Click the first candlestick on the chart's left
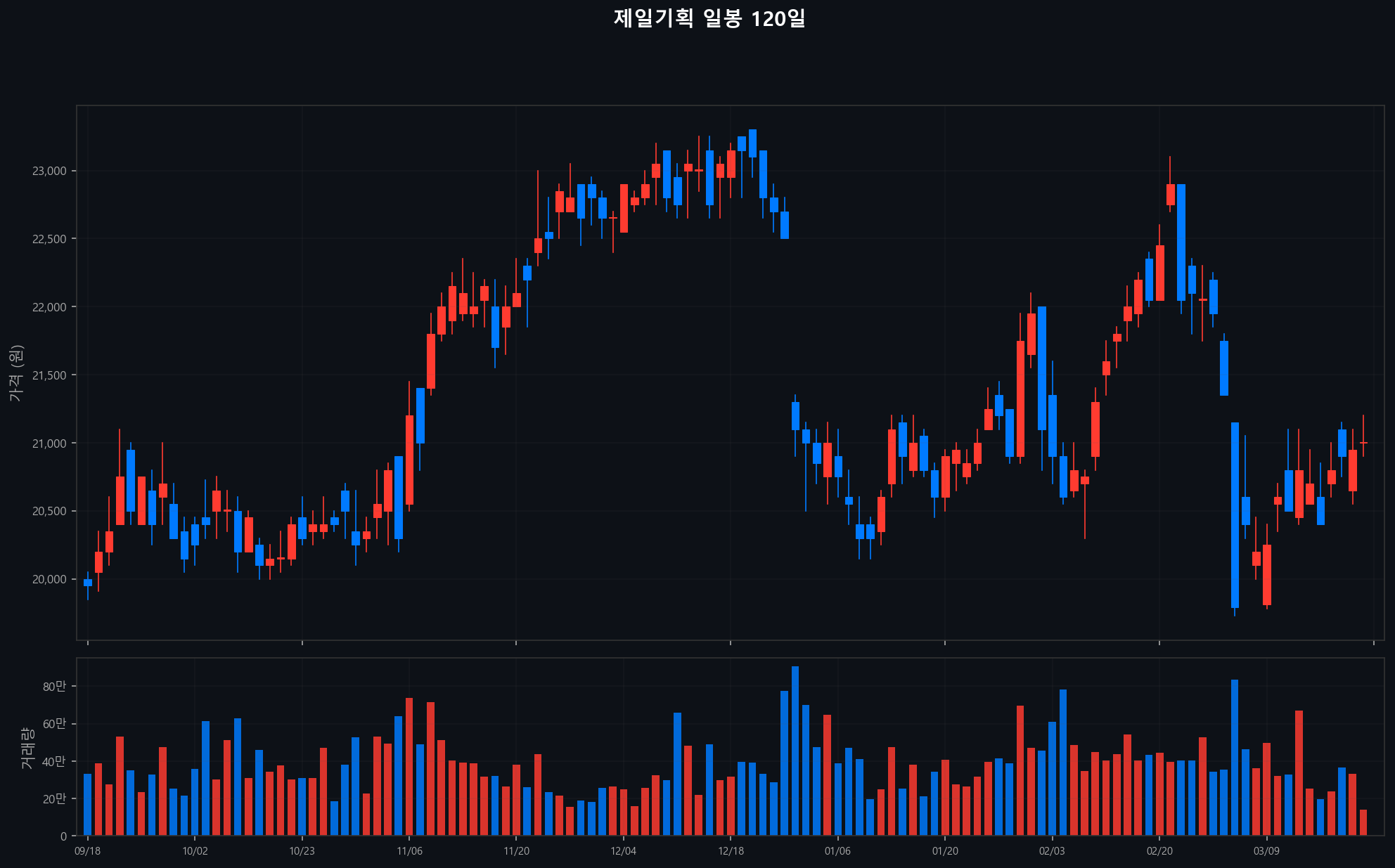Screen dimensions: 1395x868 click(x=88, y=583)
